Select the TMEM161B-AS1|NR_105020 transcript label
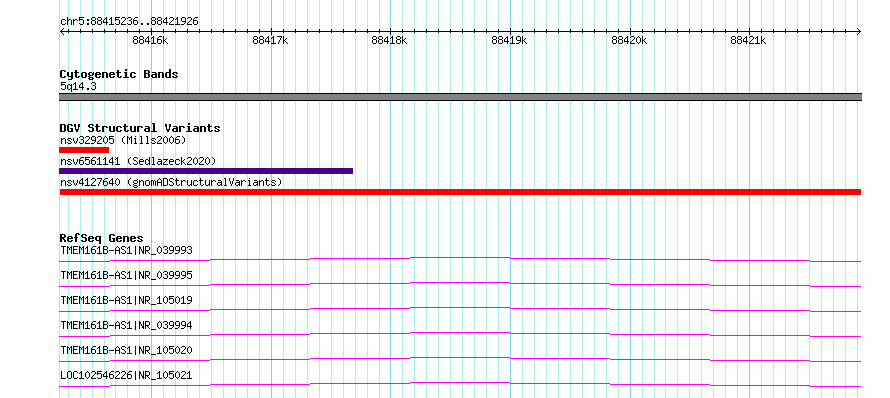Screen dimensions: 890x398 (x=127, y=350)
